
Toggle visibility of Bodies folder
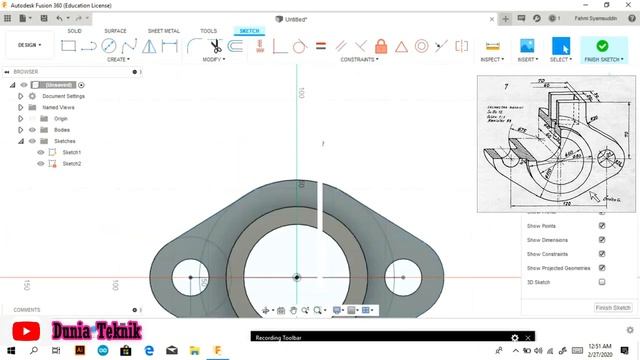(32, 130)
